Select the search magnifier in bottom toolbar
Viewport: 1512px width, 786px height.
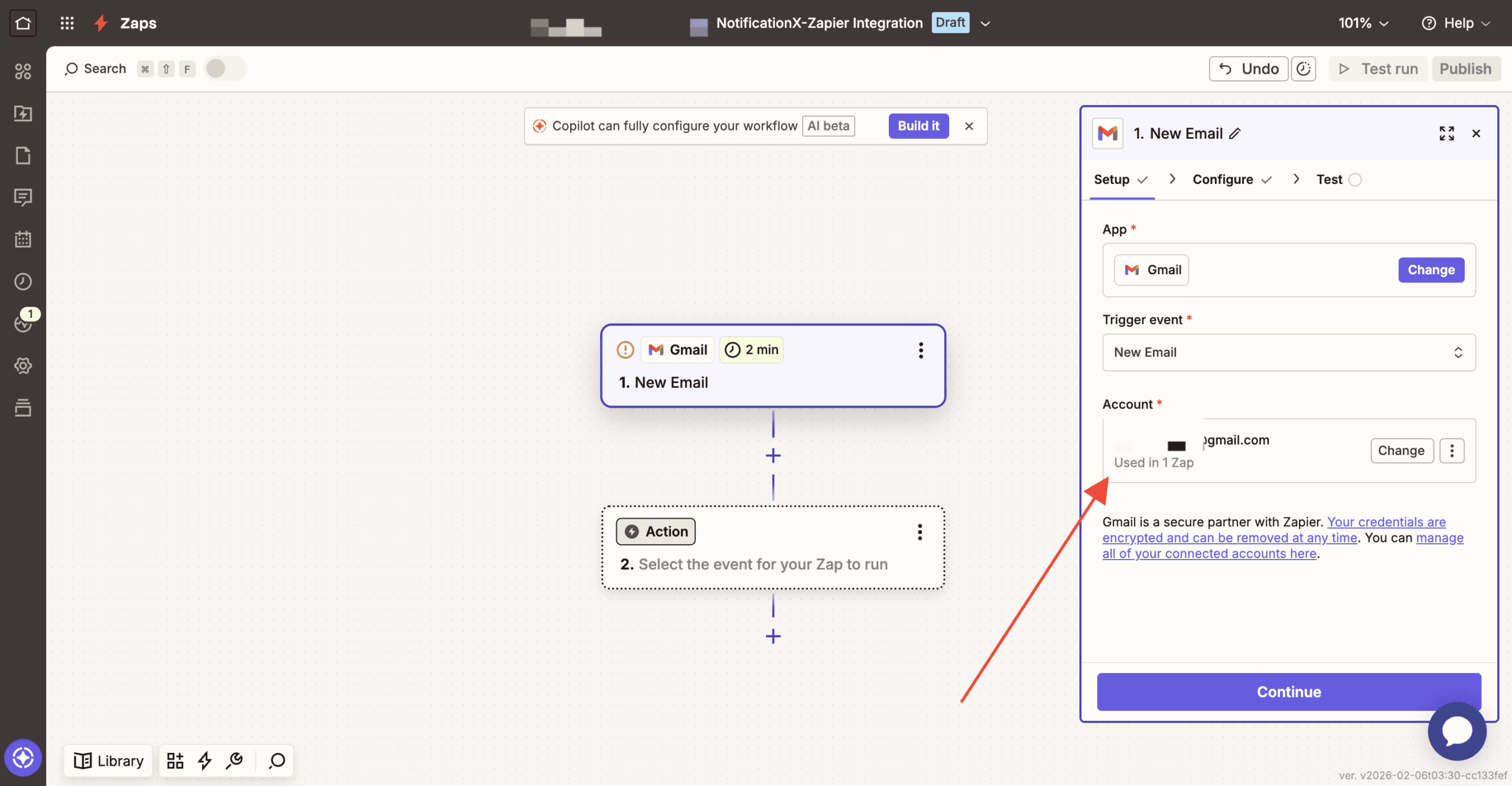point(275,761)
